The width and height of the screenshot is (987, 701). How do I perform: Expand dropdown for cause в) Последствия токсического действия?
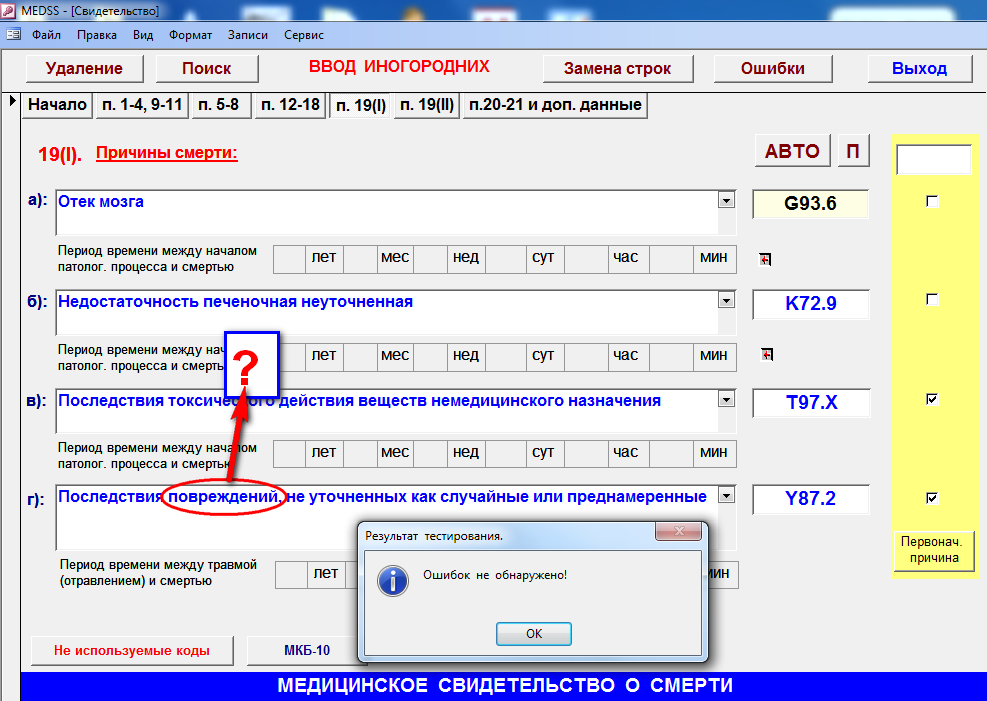pyautogui.click(x=726, y=400)
